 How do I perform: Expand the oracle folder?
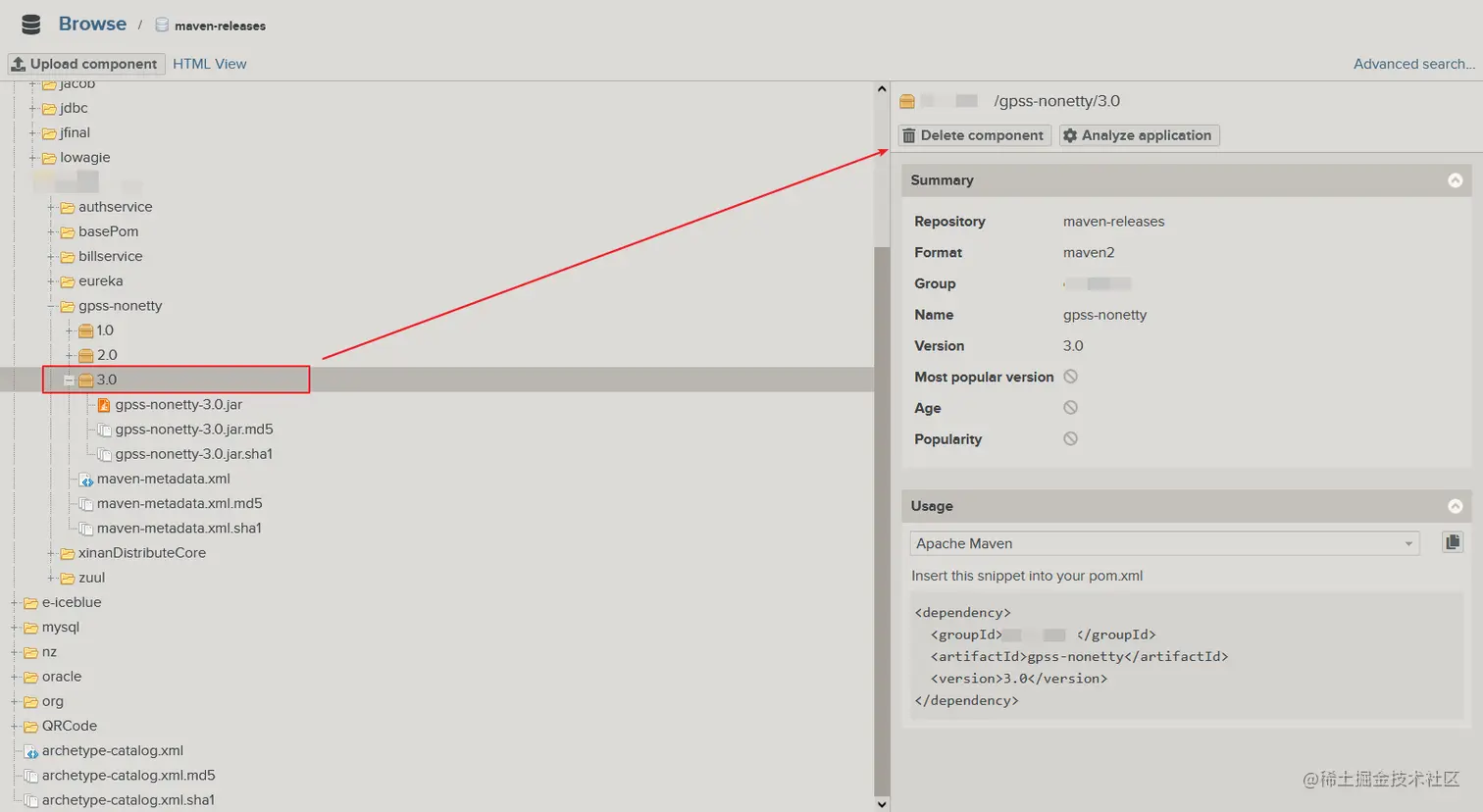point(14,677)
